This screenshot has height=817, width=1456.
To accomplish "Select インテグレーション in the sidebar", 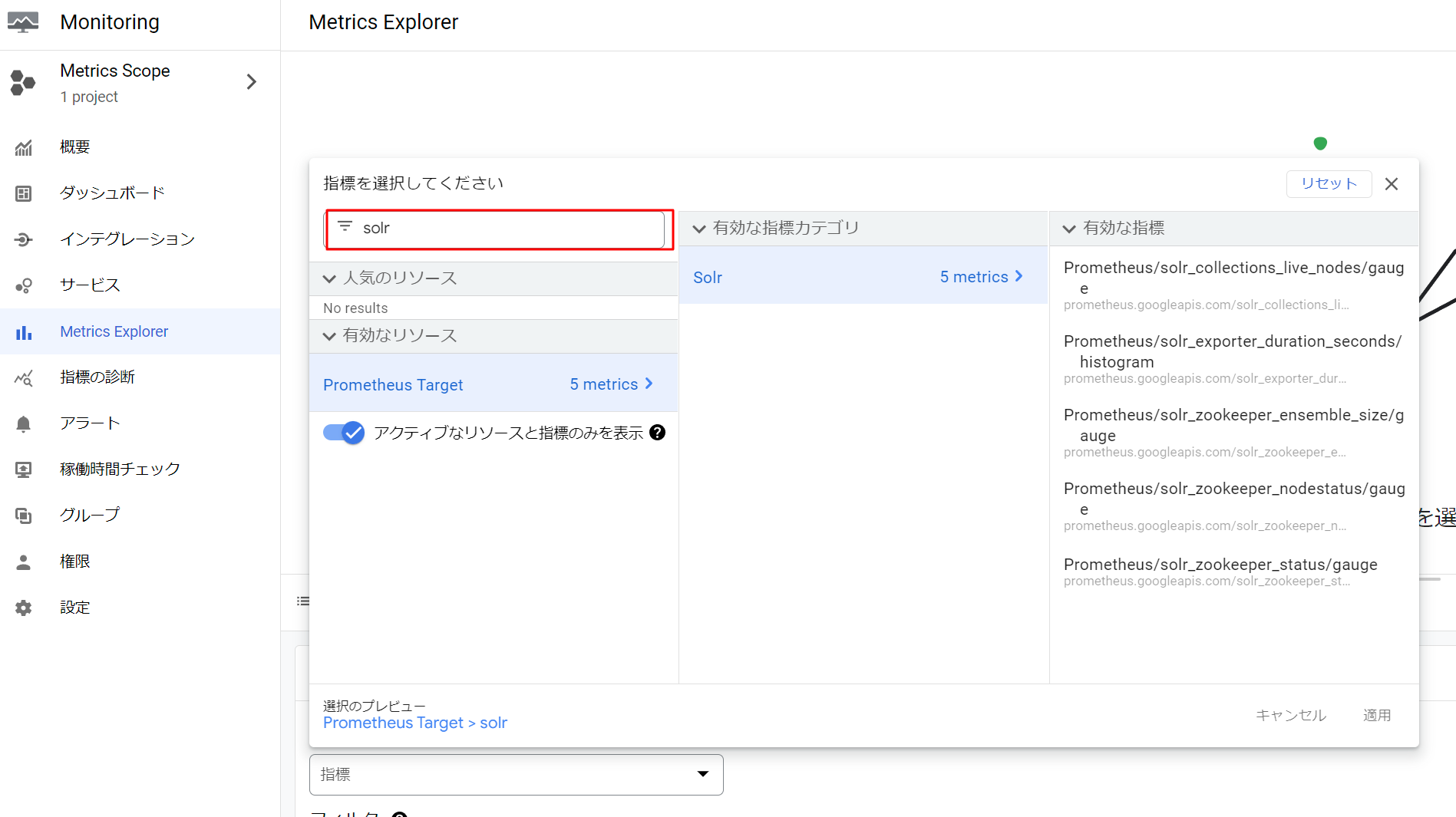I will coord(127,239).
